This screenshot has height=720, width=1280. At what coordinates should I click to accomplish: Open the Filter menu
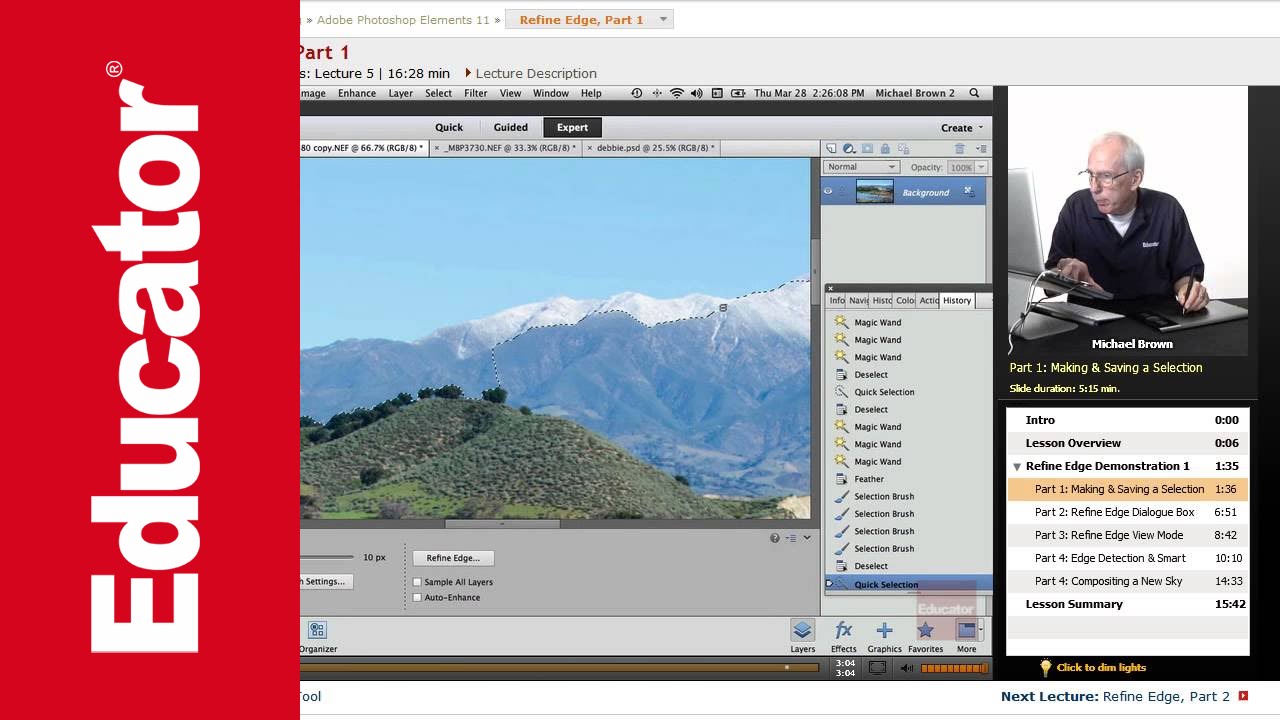click(x=475, y=93)
